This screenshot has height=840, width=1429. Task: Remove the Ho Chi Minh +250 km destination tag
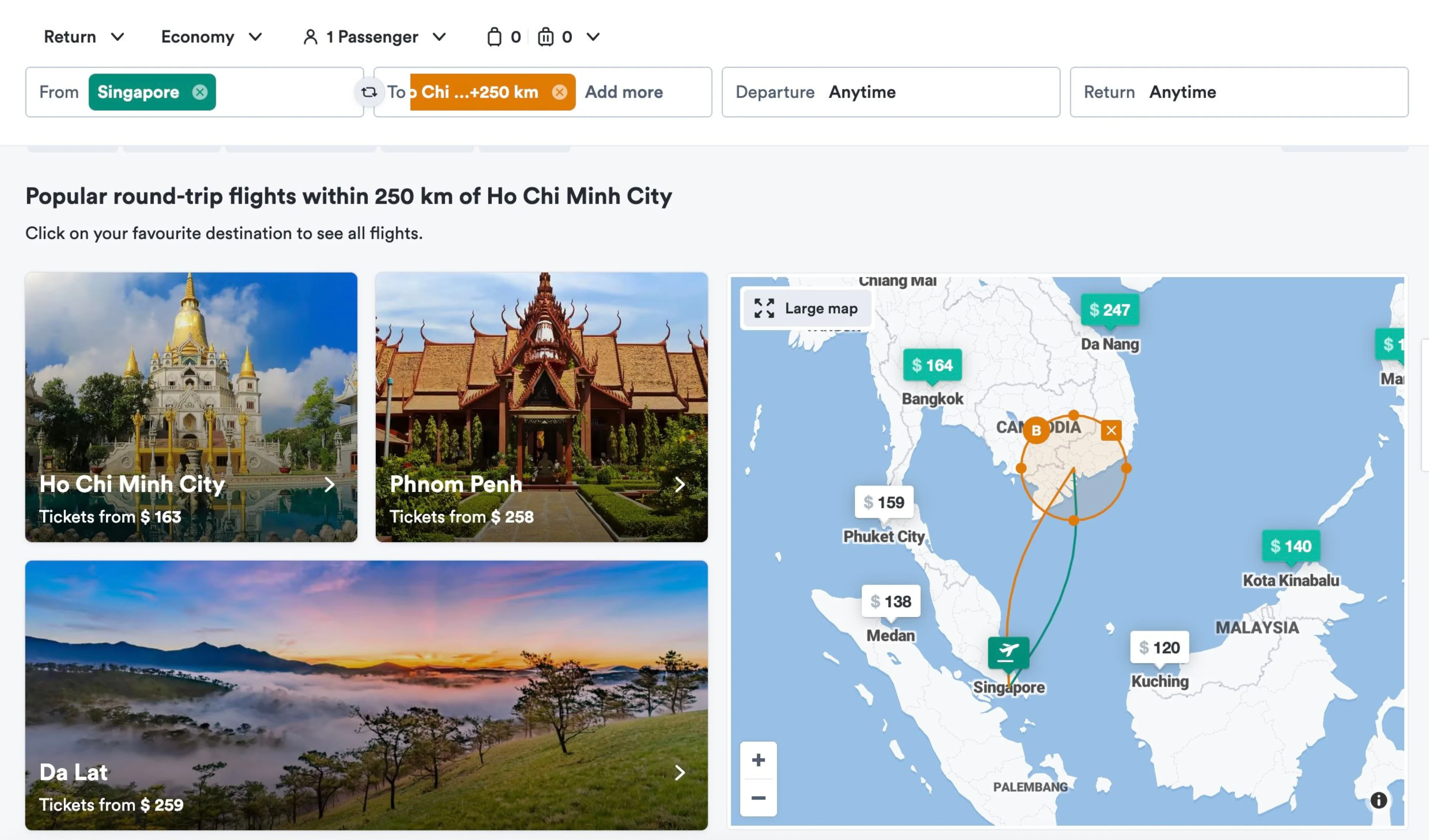tap(559, 92)
